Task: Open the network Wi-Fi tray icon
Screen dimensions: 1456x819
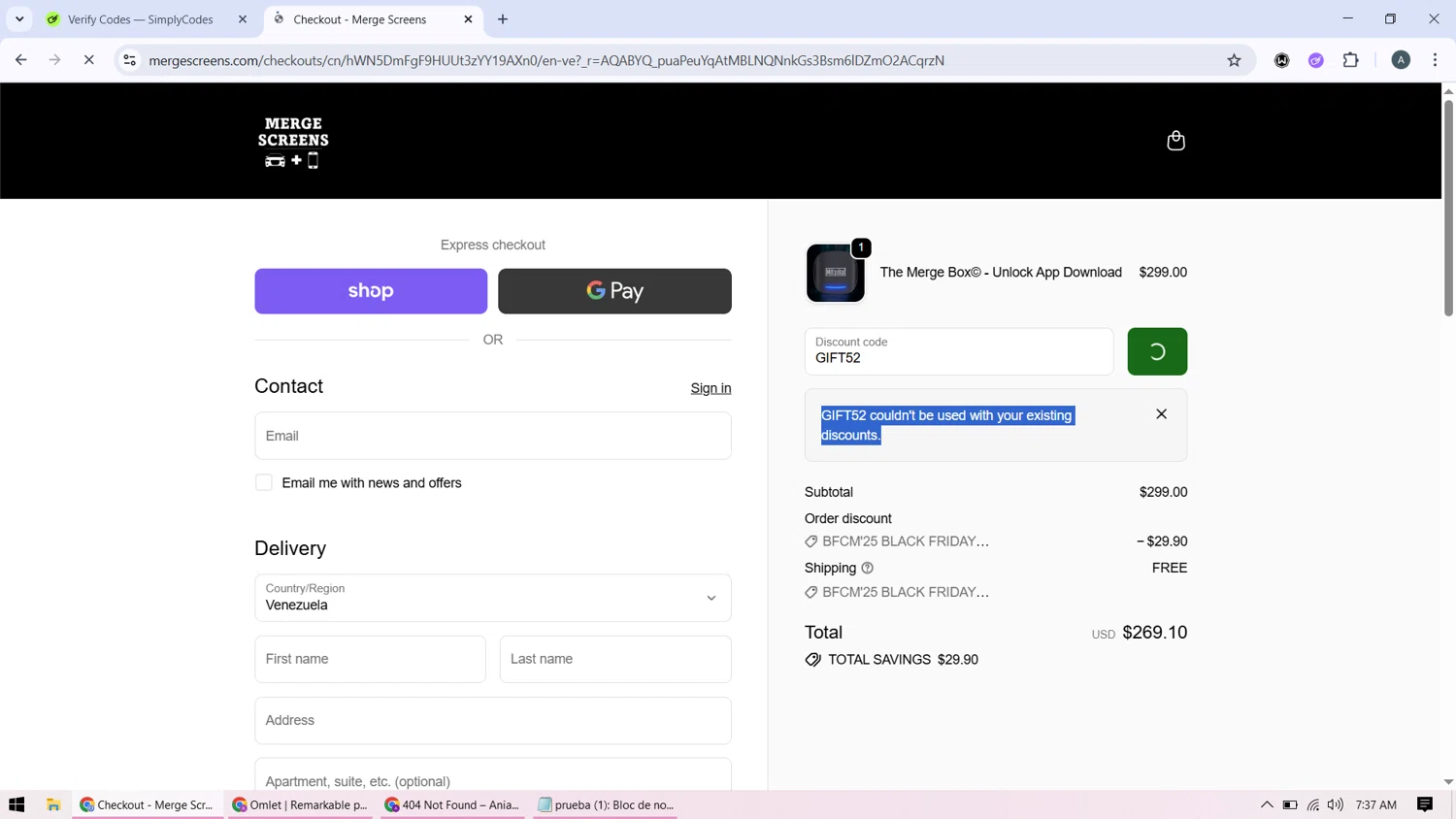Action: coord(1313,804)
